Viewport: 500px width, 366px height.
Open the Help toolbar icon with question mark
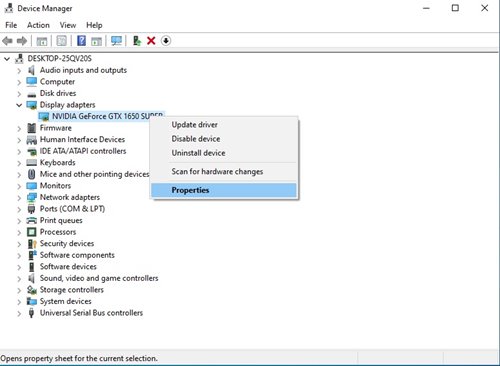tap(81, 41)
